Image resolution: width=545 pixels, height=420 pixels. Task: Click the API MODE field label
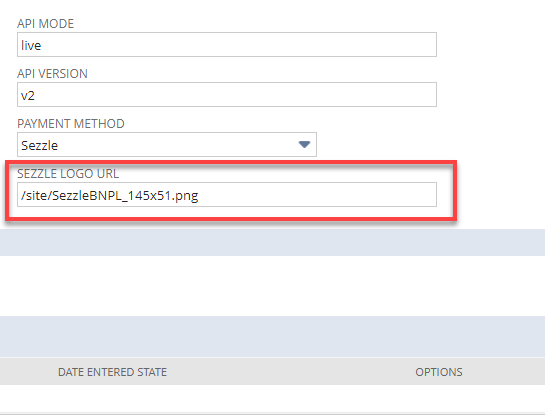click(x=46, y=24)
